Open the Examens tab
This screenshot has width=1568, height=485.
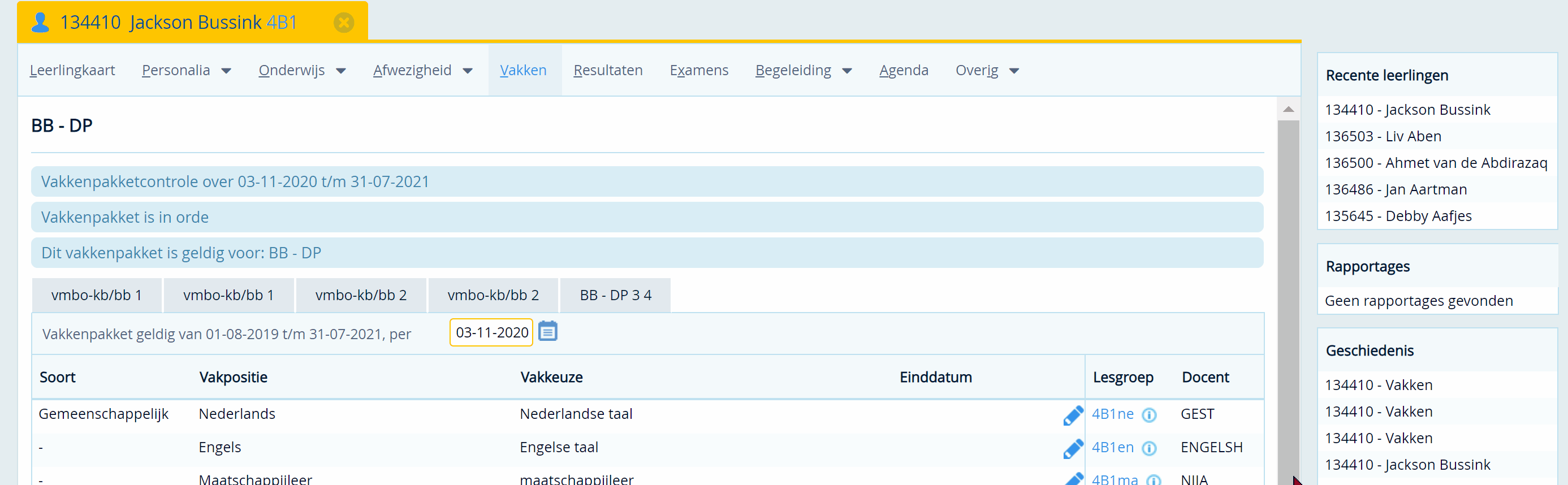pos(699,71)
